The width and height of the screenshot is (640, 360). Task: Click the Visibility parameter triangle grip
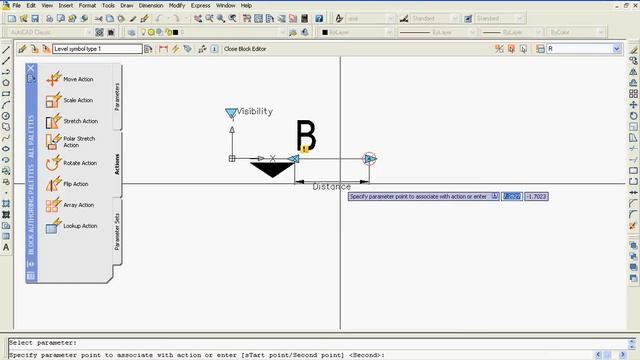coord(231,113)
